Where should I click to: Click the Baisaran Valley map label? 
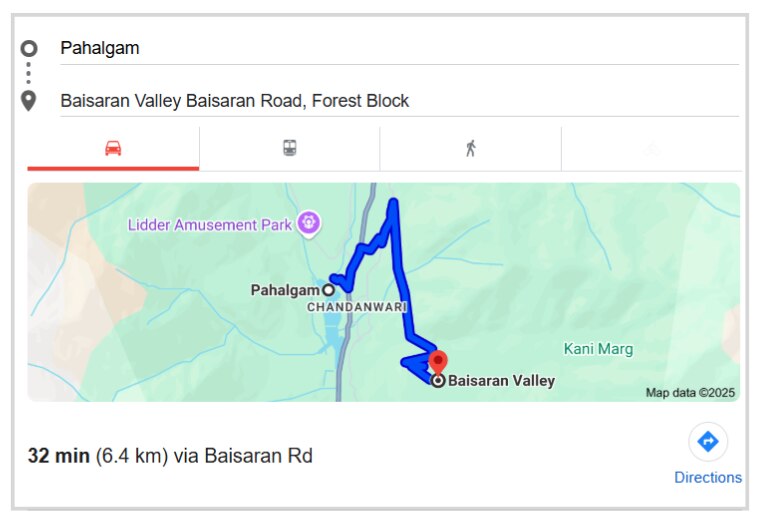(501, 381)
